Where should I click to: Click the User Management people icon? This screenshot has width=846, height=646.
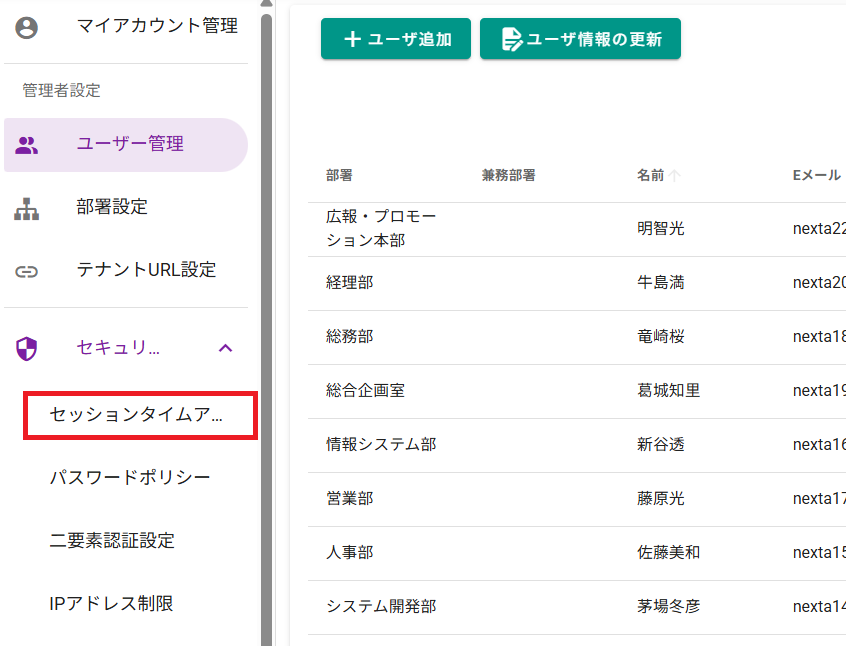(27, 145)
